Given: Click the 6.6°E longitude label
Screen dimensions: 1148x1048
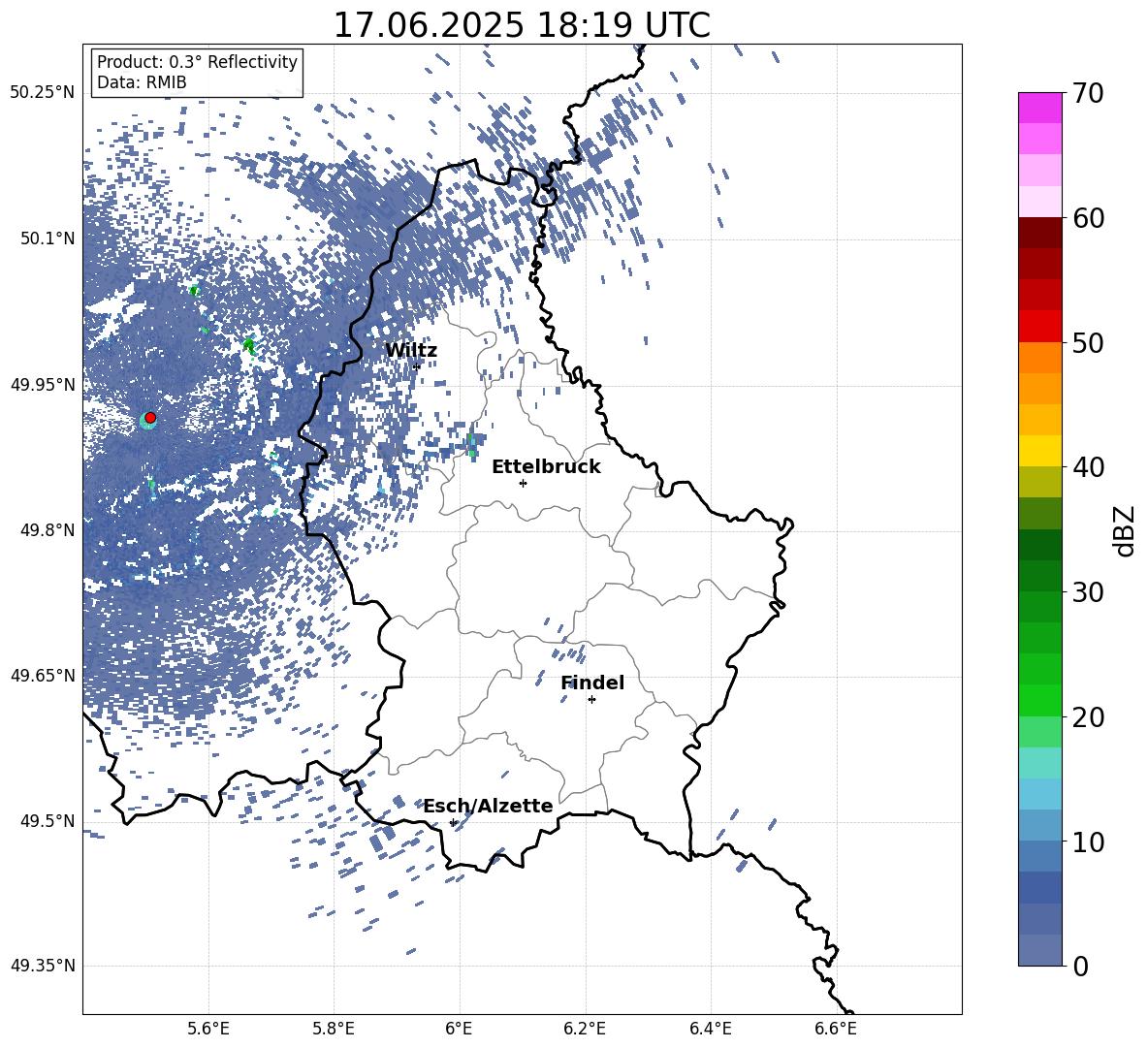Looking at the screenshot, I should [x=836, y=1029].
